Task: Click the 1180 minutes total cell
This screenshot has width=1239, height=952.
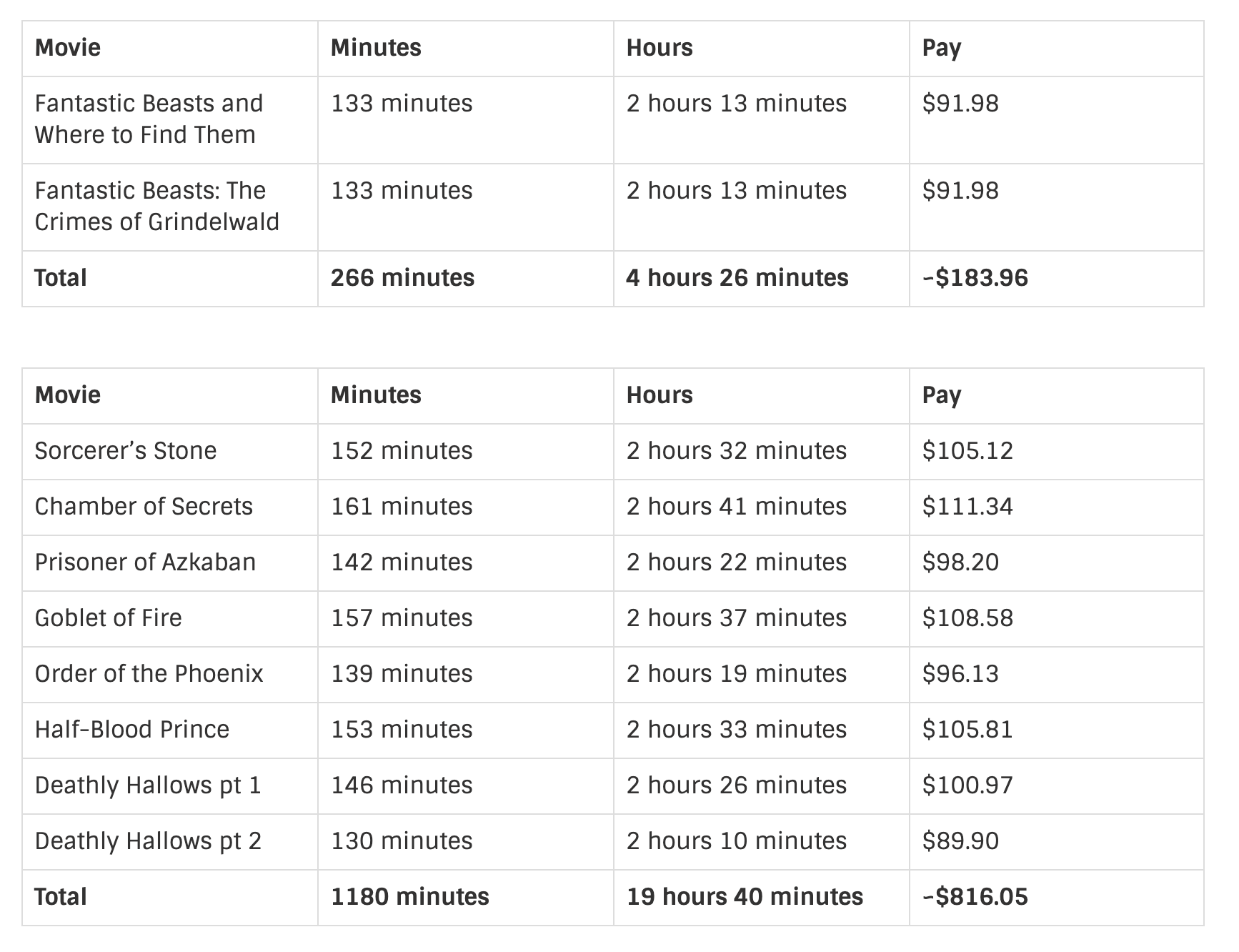Action: click(x=410, y=897)
